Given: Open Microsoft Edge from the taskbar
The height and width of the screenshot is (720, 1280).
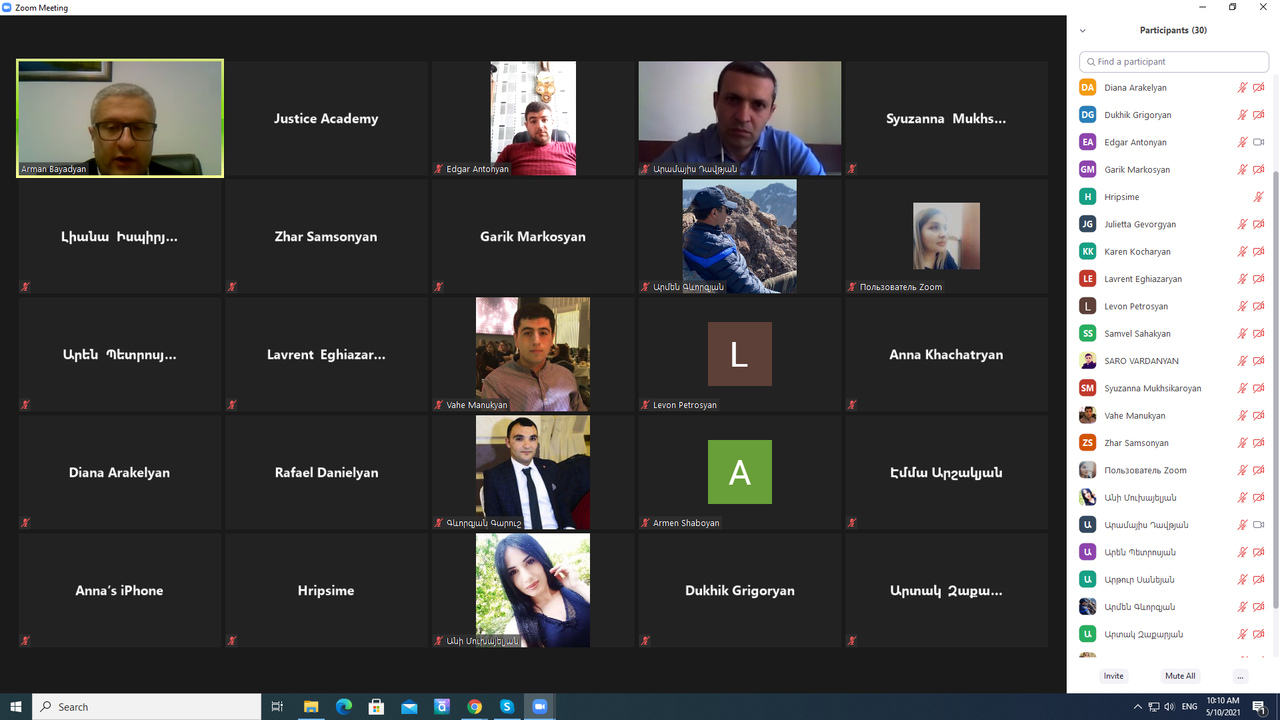Looking at the screenshot, I should [344, 707].
